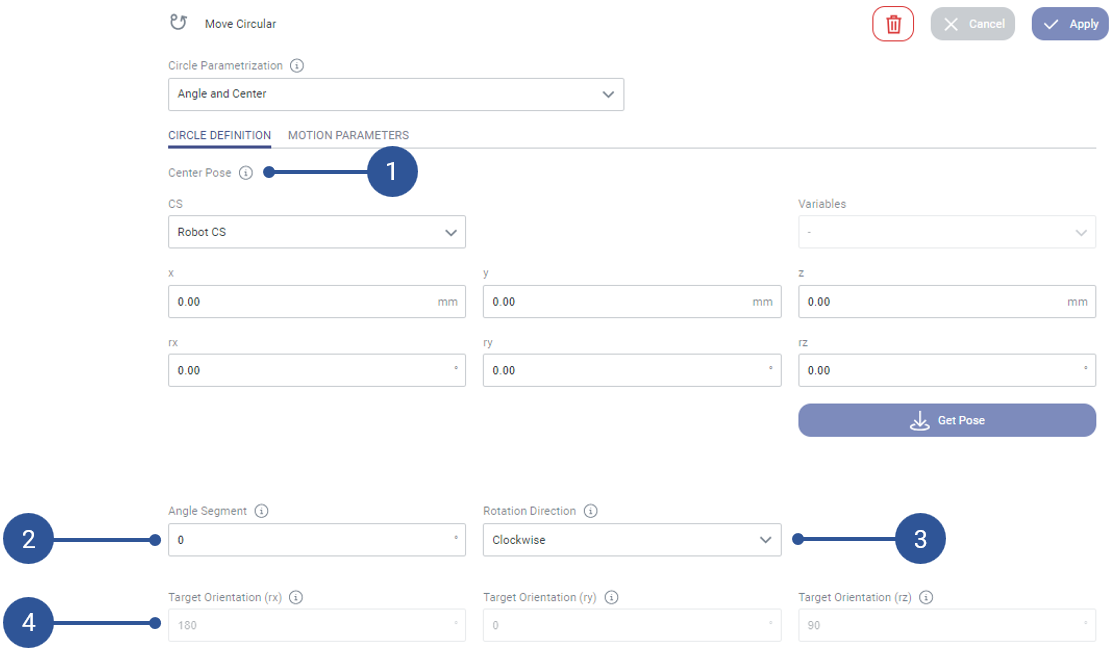Click the Center Pose label
Screen dimensions: 1113x650
199,172
